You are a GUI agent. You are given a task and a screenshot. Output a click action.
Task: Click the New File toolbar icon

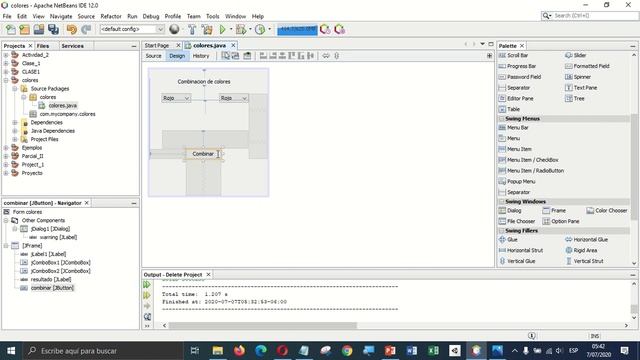11,29
